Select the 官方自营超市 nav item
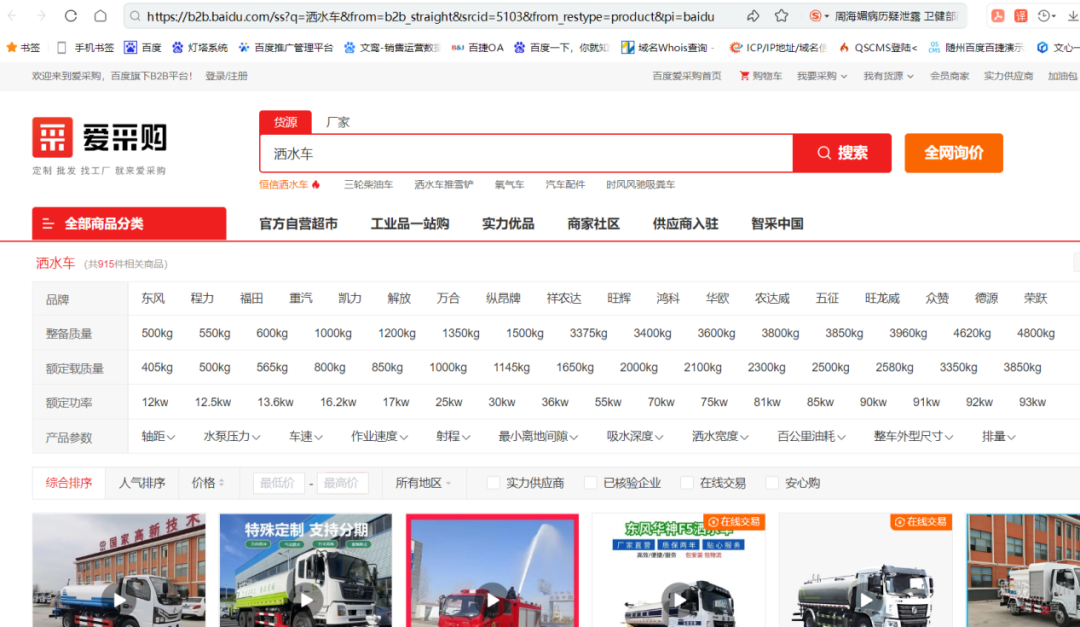 [x=300, y=224]
